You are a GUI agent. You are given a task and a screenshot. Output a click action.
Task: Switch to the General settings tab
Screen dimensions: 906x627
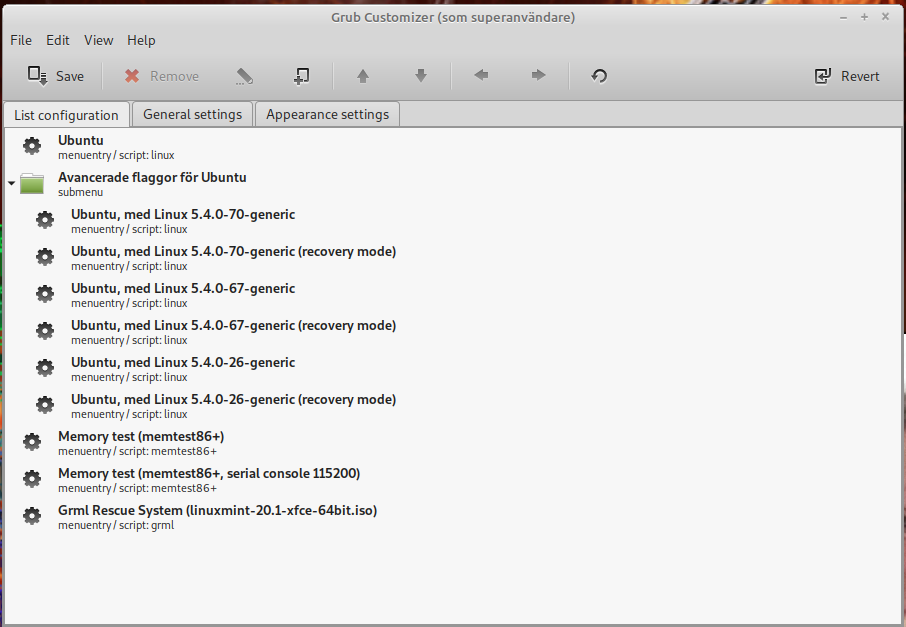(192, 114)
